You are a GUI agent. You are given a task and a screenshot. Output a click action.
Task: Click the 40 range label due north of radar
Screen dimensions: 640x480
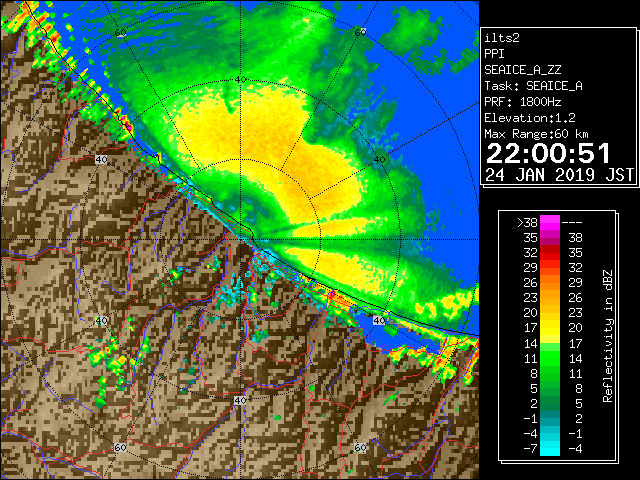tap(240, 80)
